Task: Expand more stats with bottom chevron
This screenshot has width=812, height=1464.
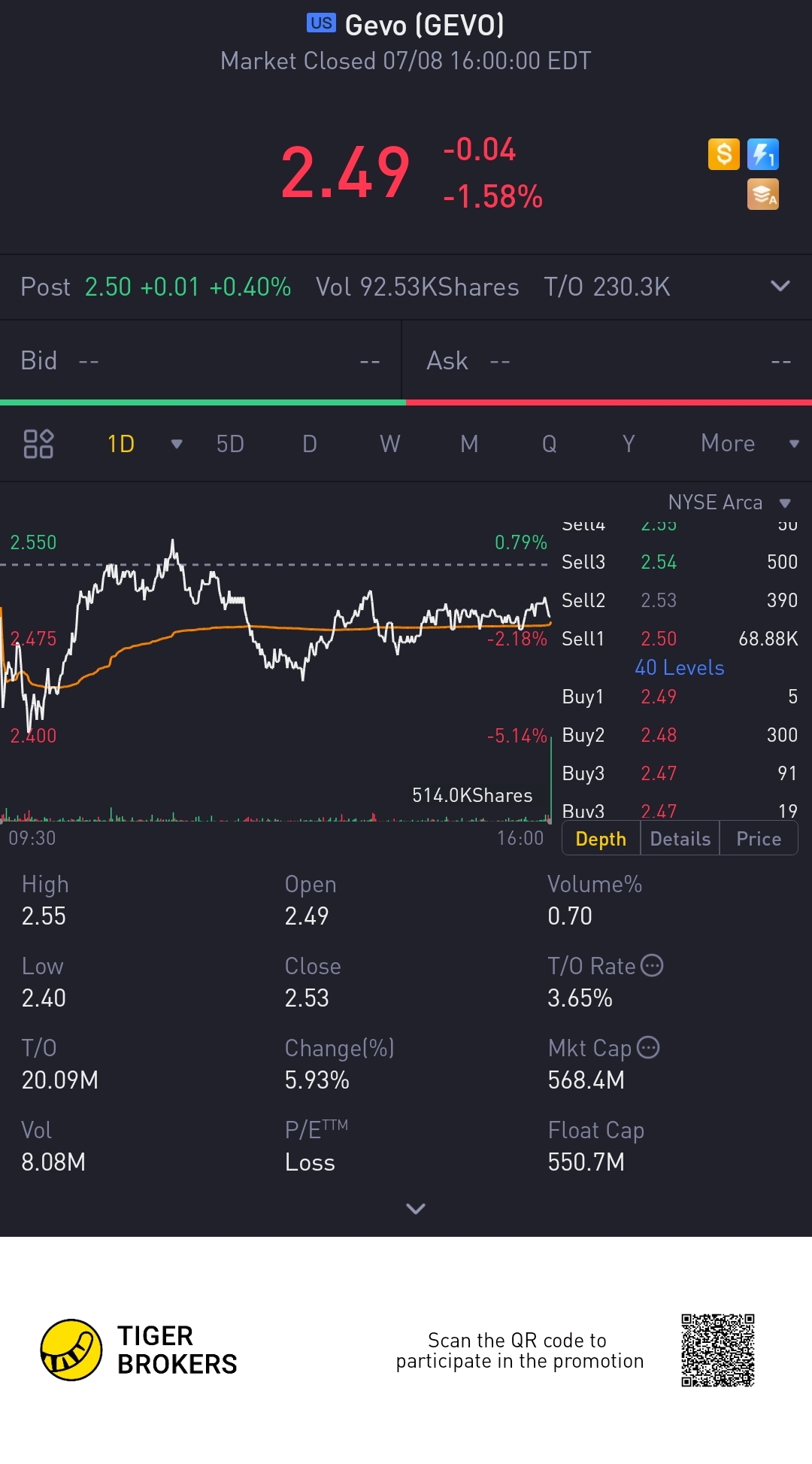Action: point(416,1208)
